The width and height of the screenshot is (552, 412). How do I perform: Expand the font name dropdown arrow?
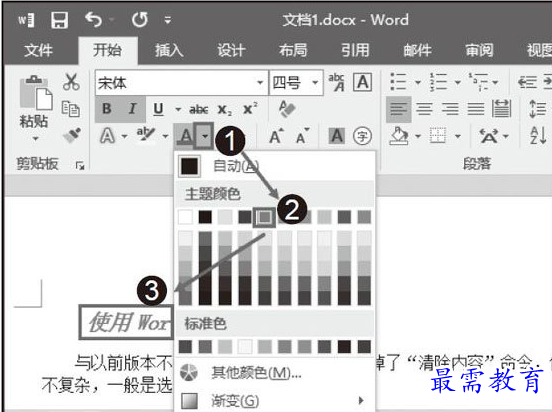260,83
